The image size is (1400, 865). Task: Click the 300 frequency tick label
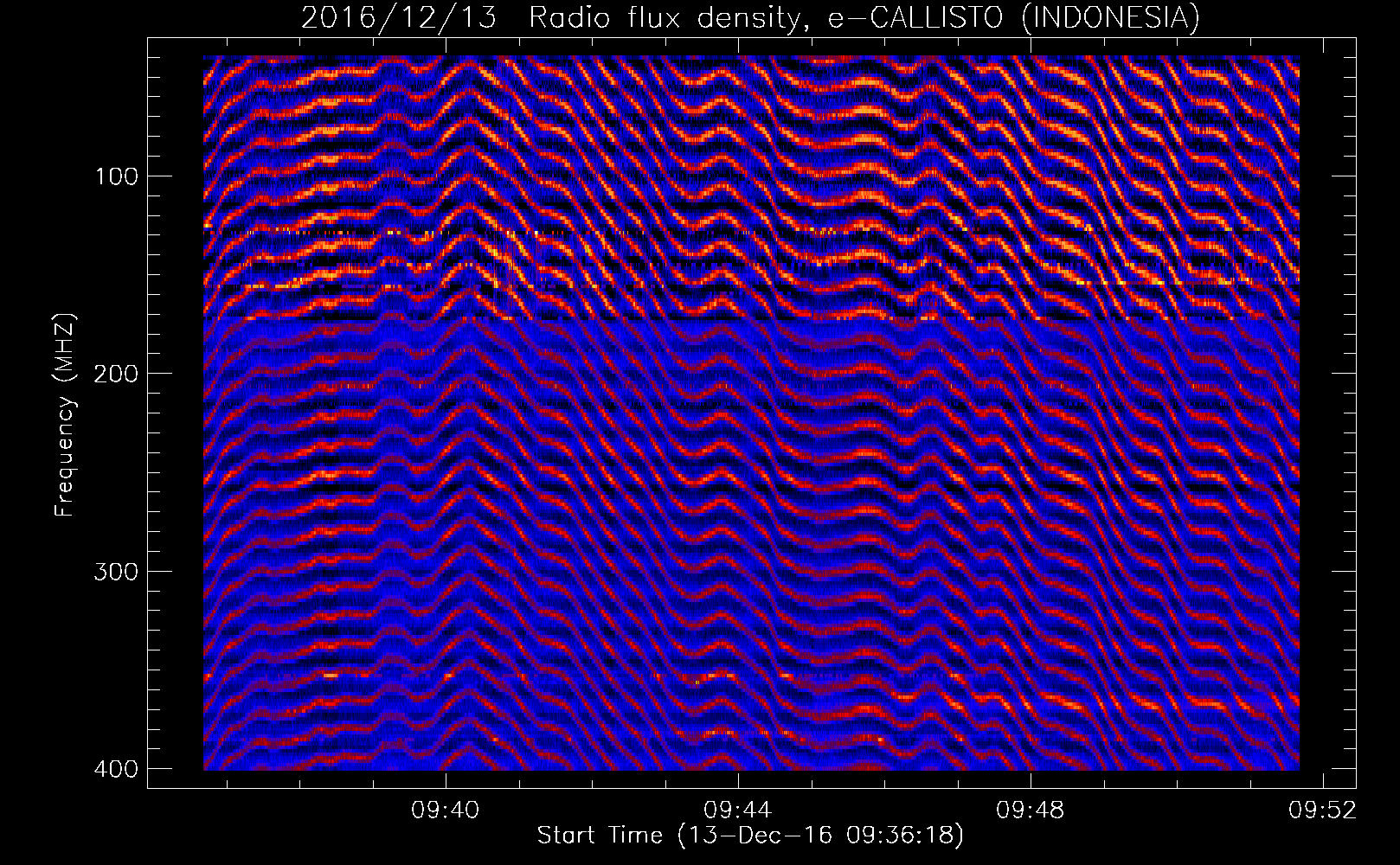pos(115,572)
